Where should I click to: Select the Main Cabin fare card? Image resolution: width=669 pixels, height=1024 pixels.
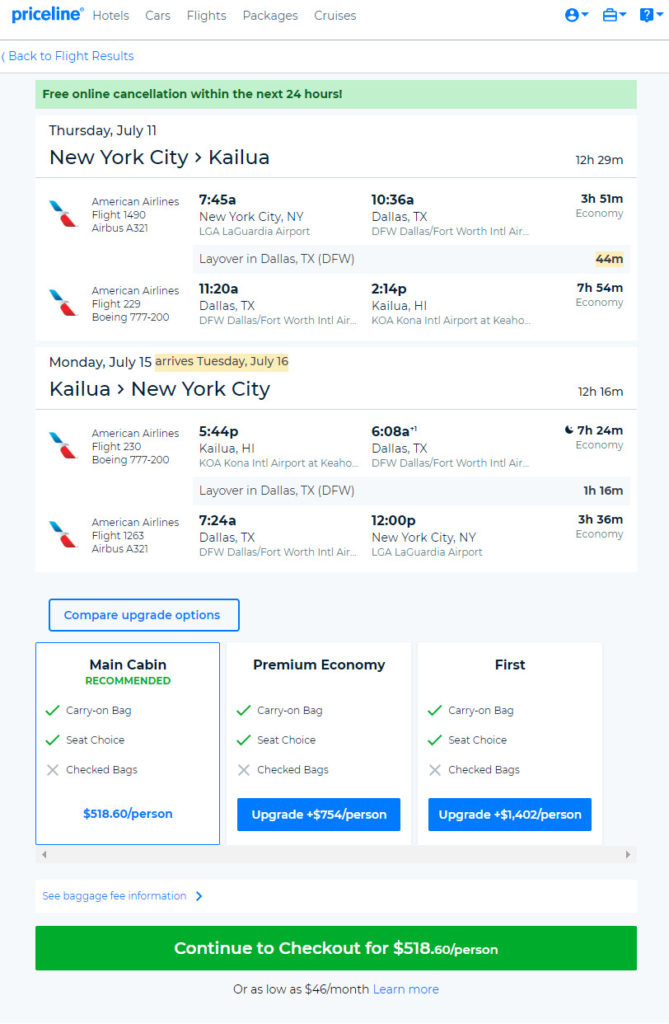127,743
